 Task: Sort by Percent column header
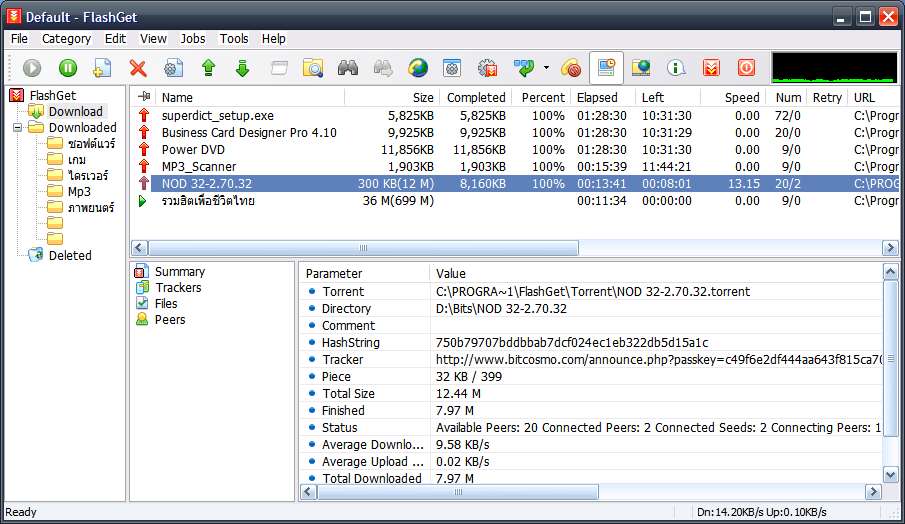[543, 98]
